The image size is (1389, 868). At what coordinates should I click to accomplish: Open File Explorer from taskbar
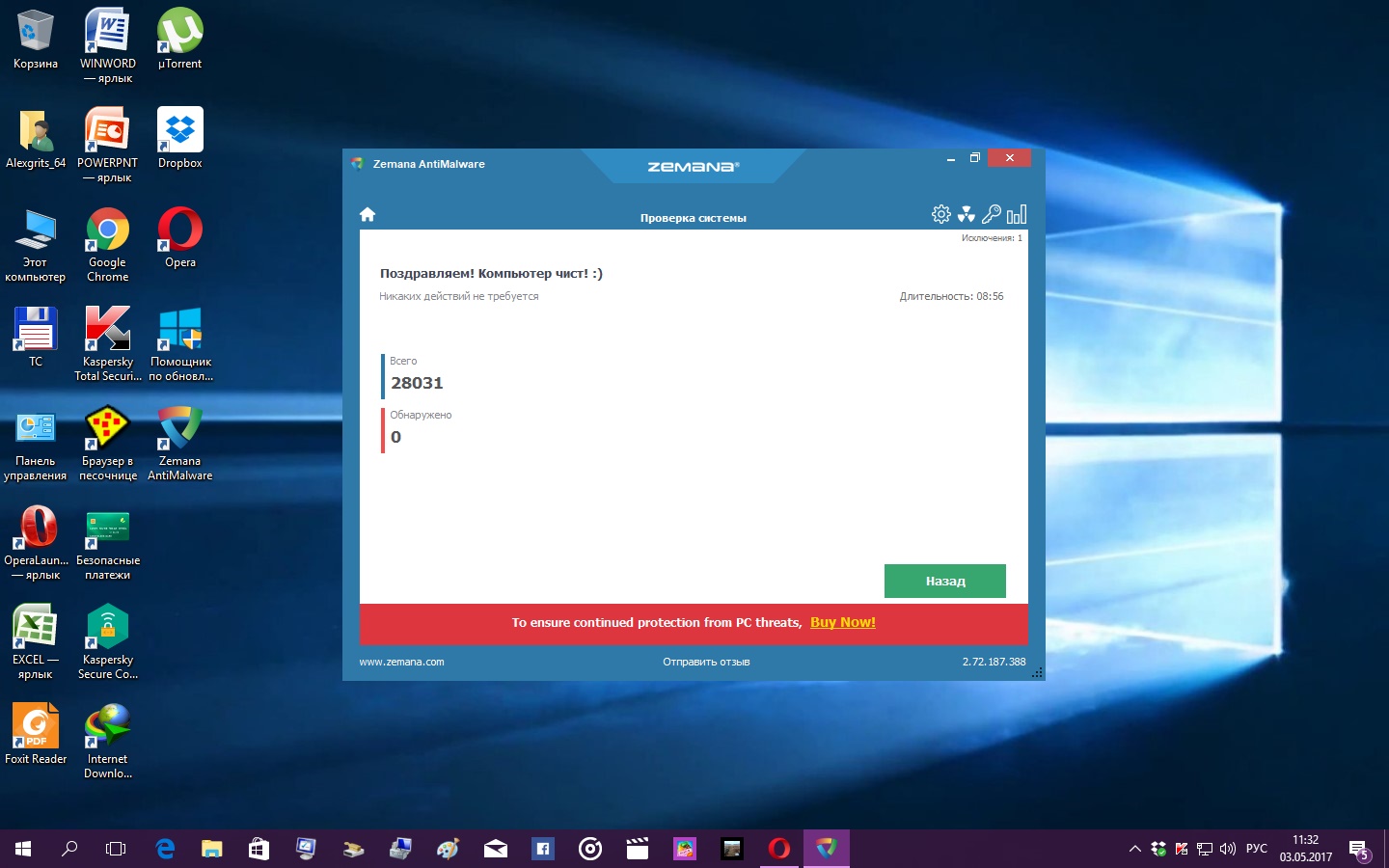coord(212,849)
